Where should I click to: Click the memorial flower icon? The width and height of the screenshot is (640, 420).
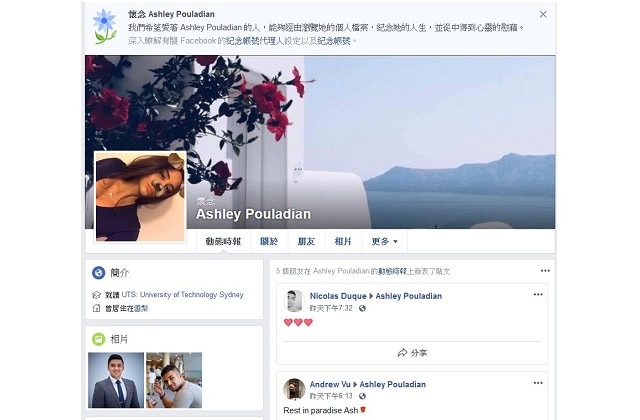pos(104,26)
